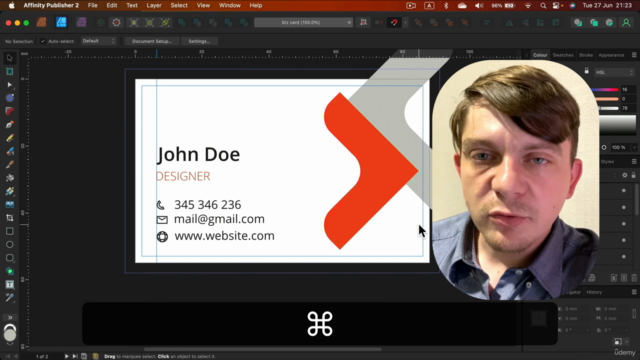This screenshot has width=640, height=360.
Task: Switch to the Swatches tab
Action: [x=563, y=55]
